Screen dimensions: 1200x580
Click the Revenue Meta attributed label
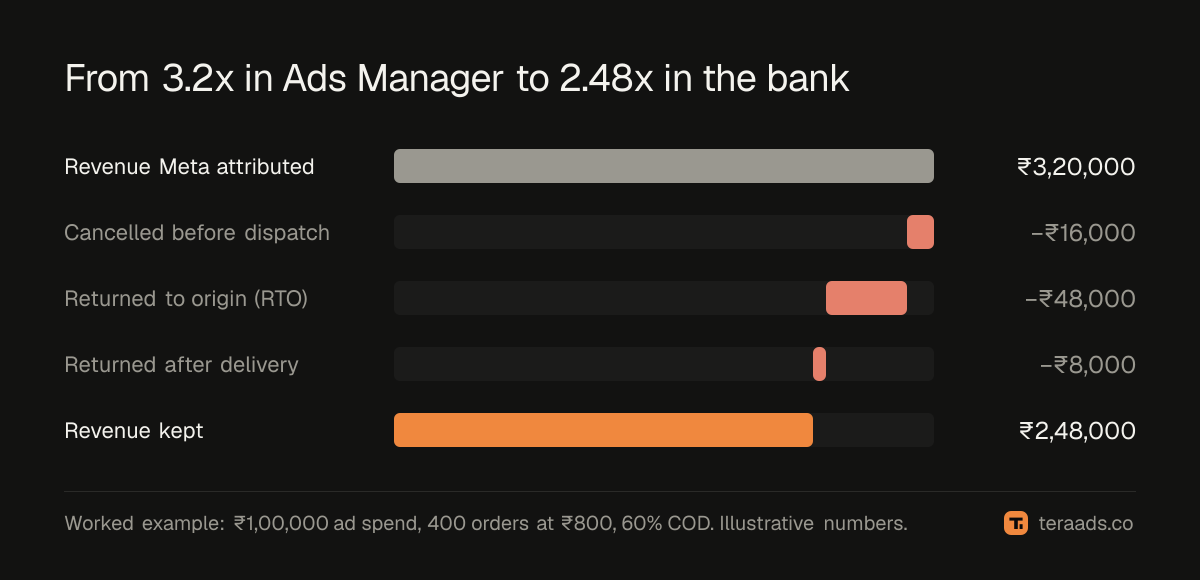click(189, 167)
